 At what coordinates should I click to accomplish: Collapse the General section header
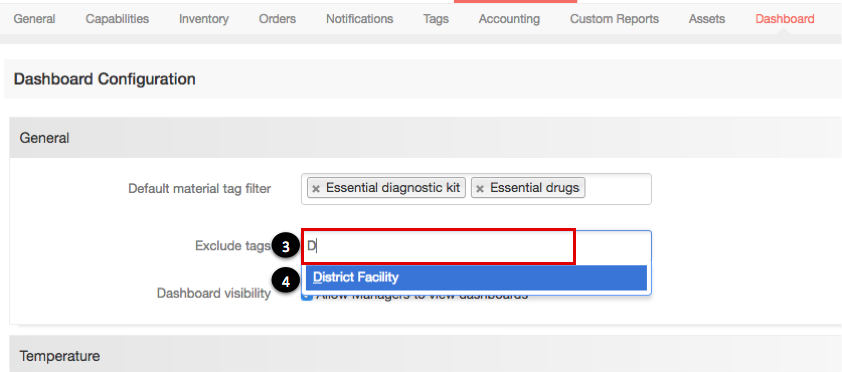[425, 137]
